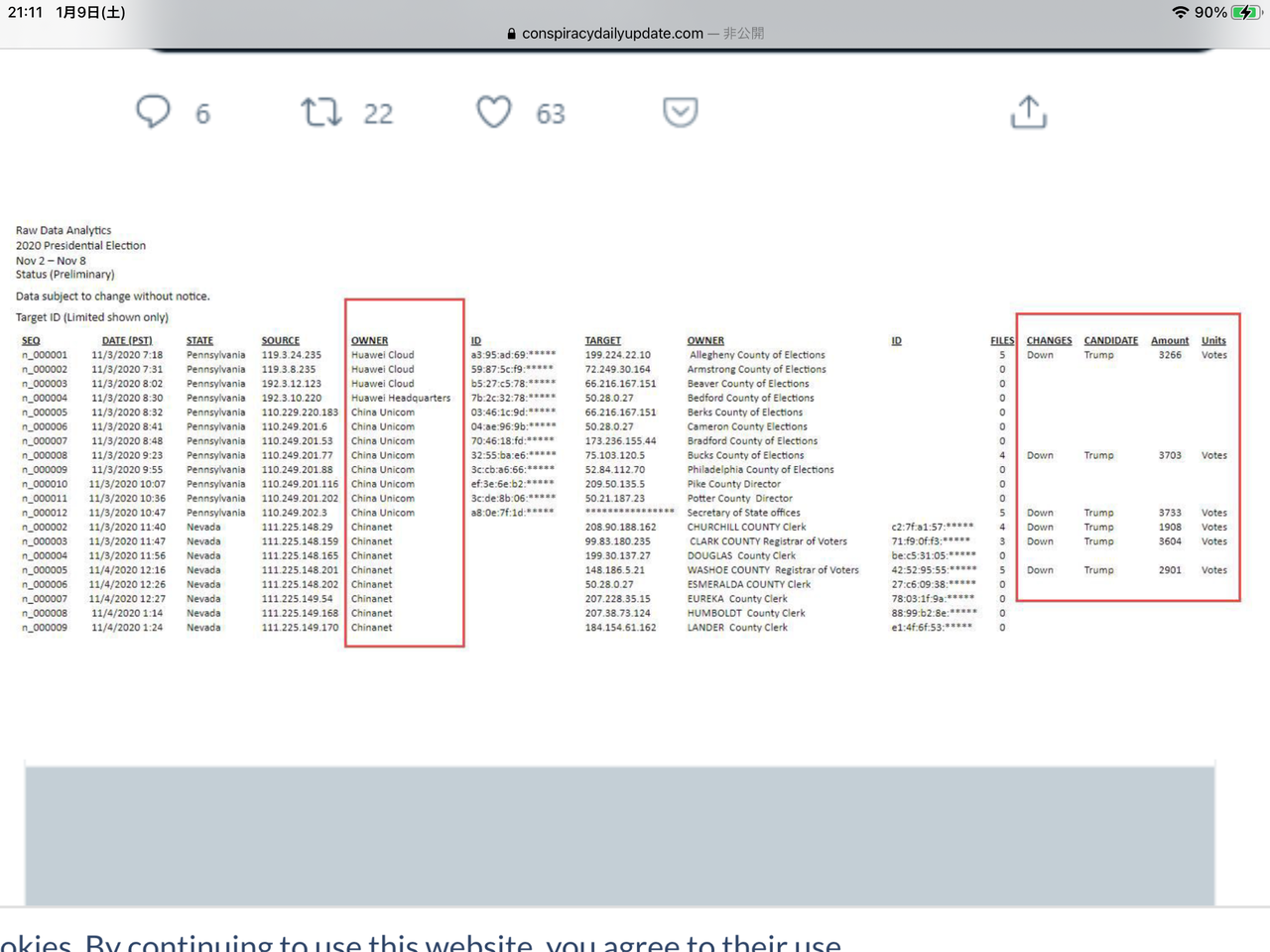The image size is (1270, 952).
Task: Click 'Philadelphia County of Elections' cell
Action: [x=761, y=470]
